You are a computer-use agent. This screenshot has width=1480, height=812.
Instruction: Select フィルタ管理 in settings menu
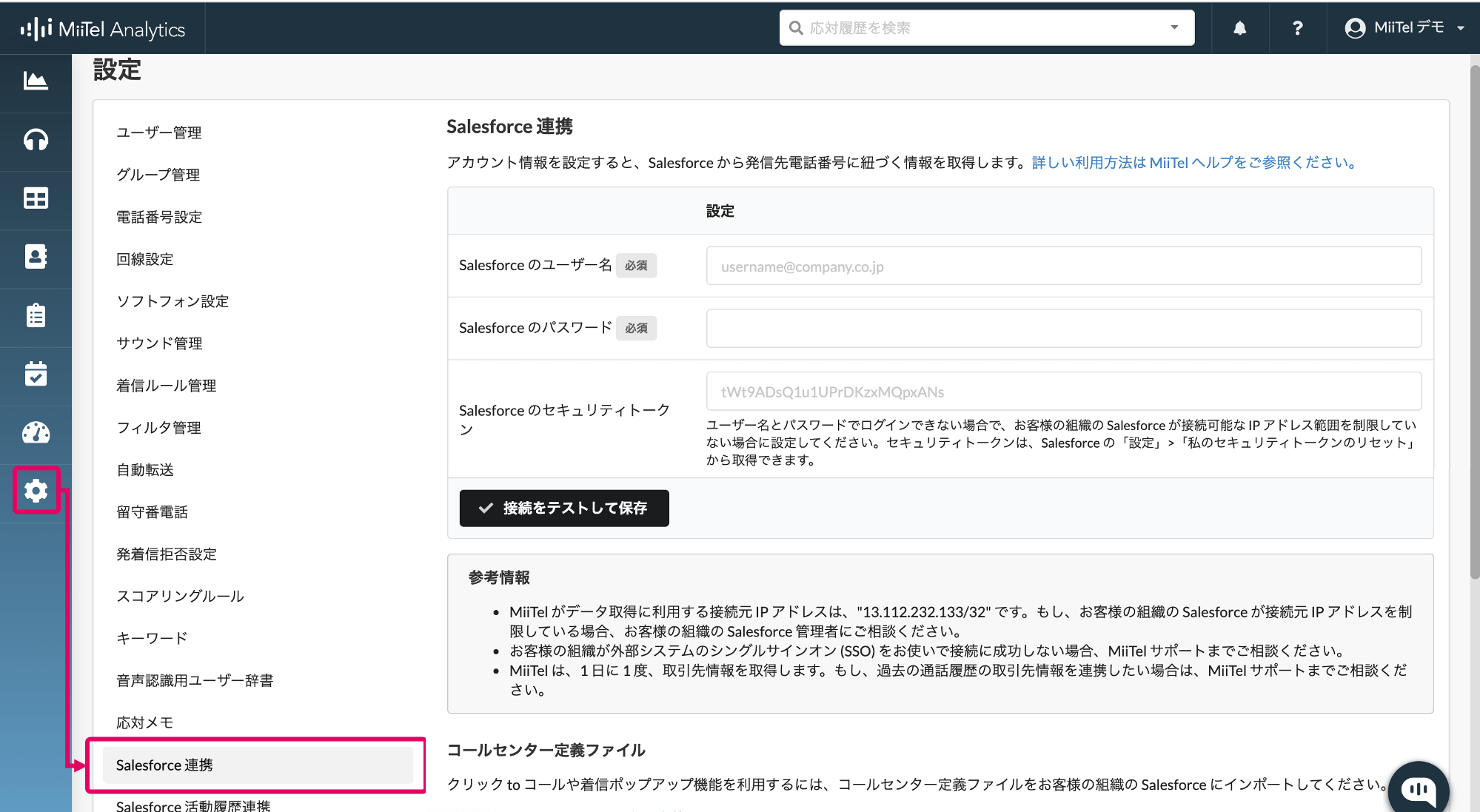point(158,428)
